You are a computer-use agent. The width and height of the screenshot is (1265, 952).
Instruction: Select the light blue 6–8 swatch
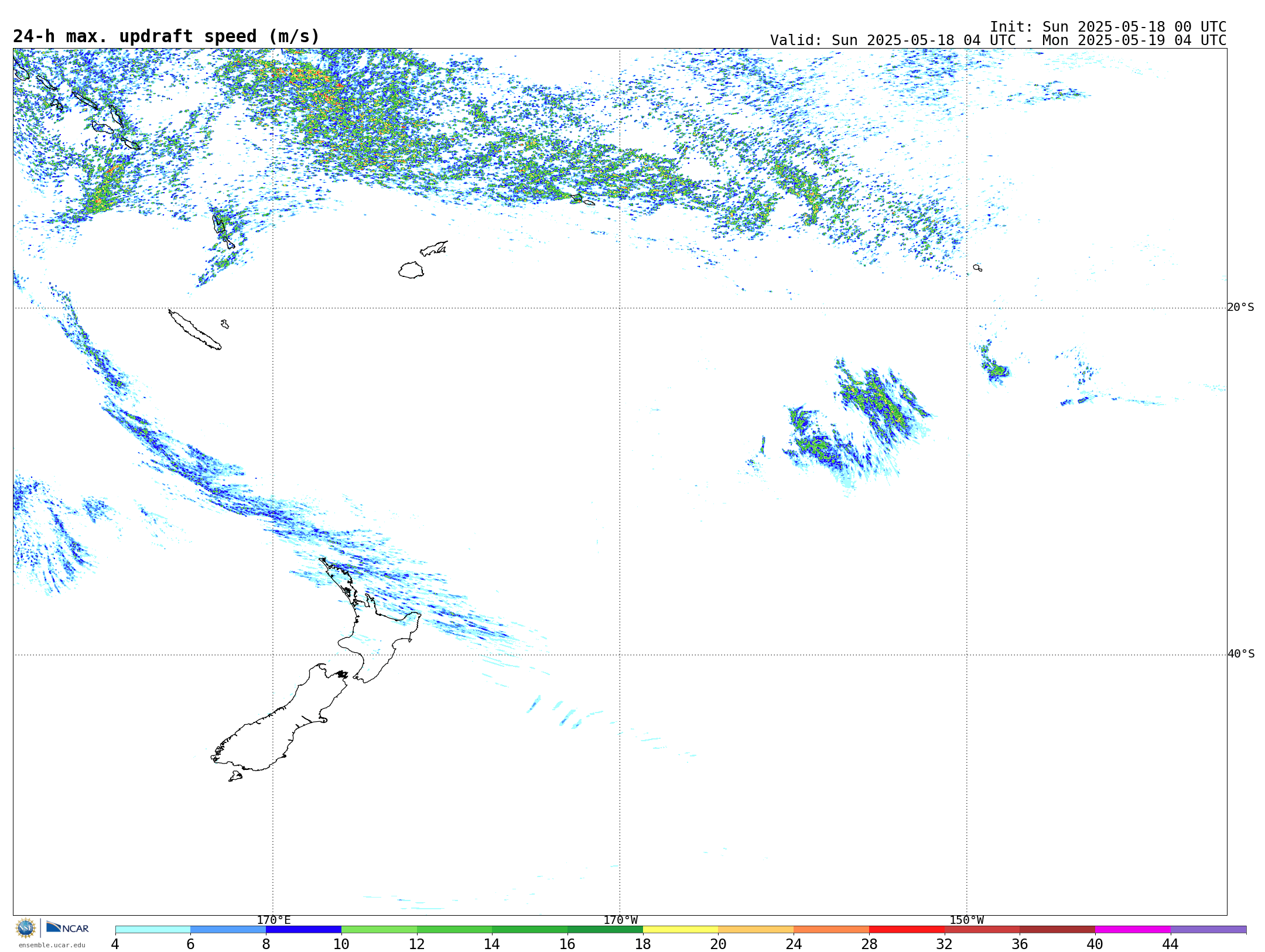[x=228, y=929]
